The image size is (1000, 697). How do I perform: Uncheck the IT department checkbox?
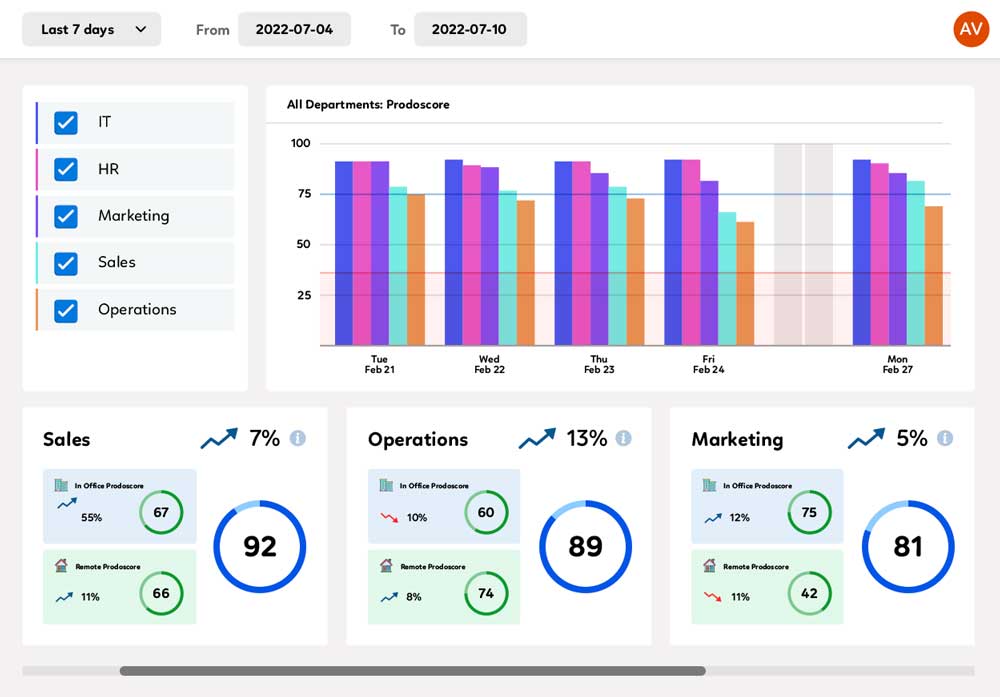tap(66, 122)
